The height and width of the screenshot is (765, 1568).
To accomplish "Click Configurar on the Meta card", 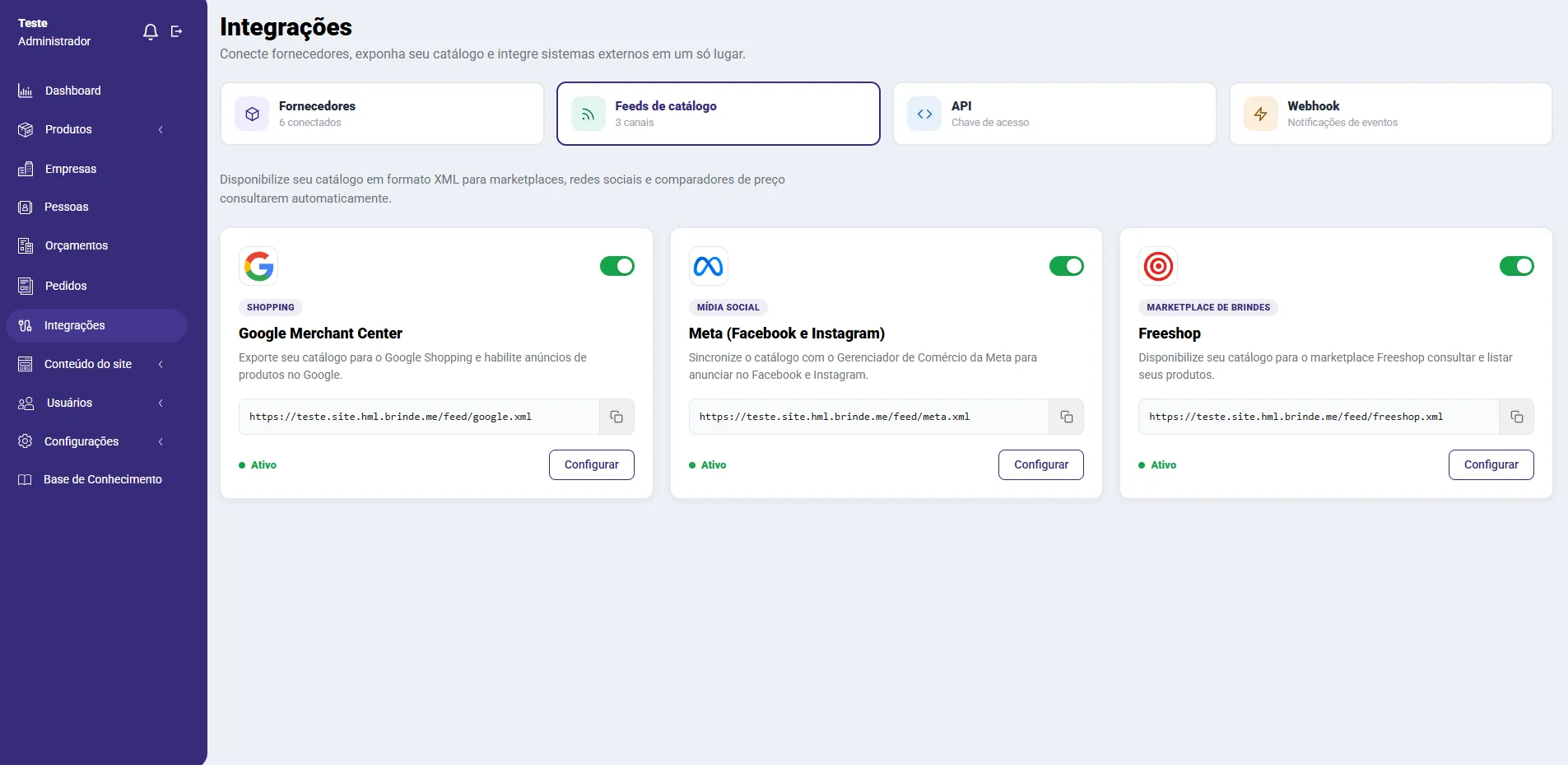I will [1041, 464].
